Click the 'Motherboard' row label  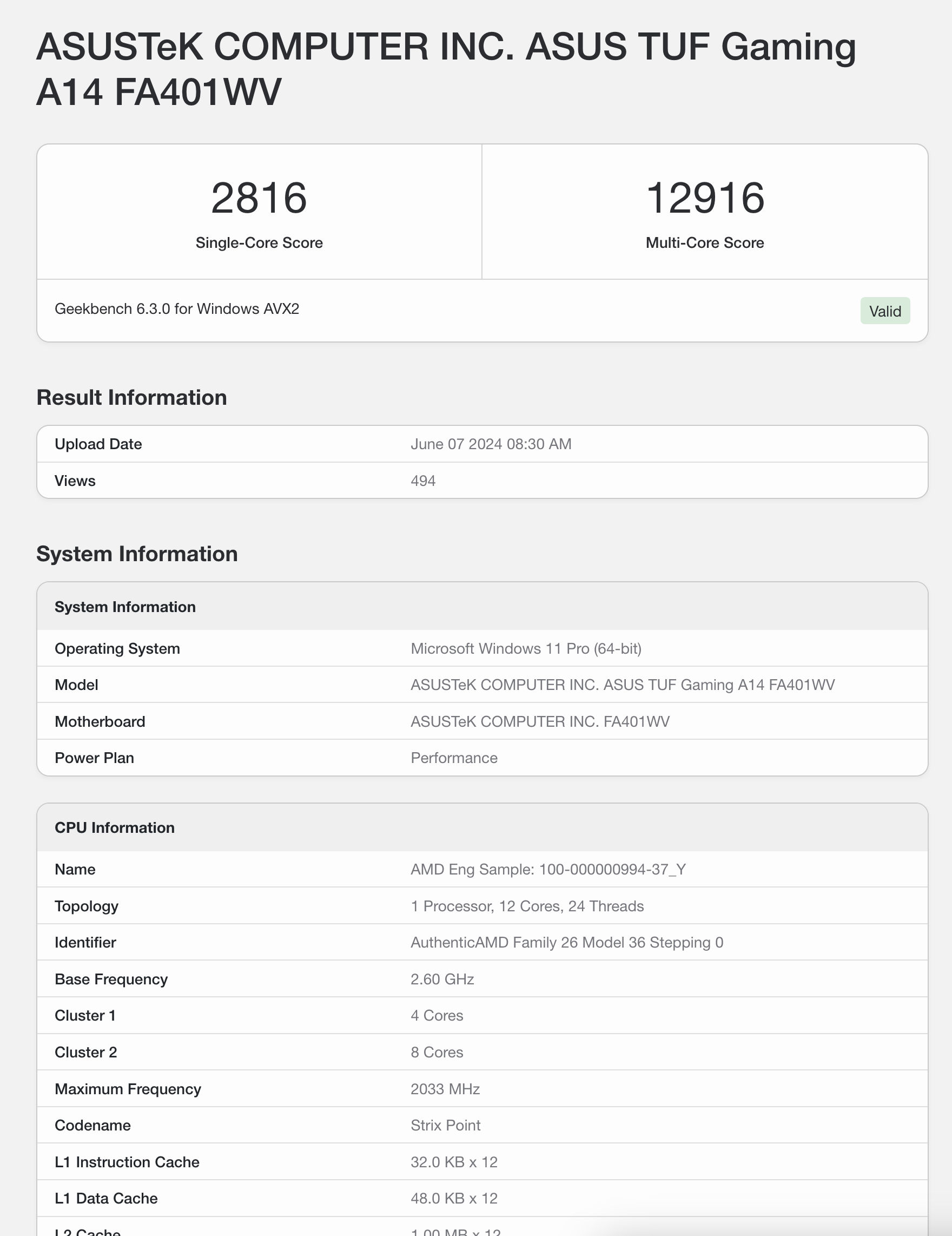(100, 721)
